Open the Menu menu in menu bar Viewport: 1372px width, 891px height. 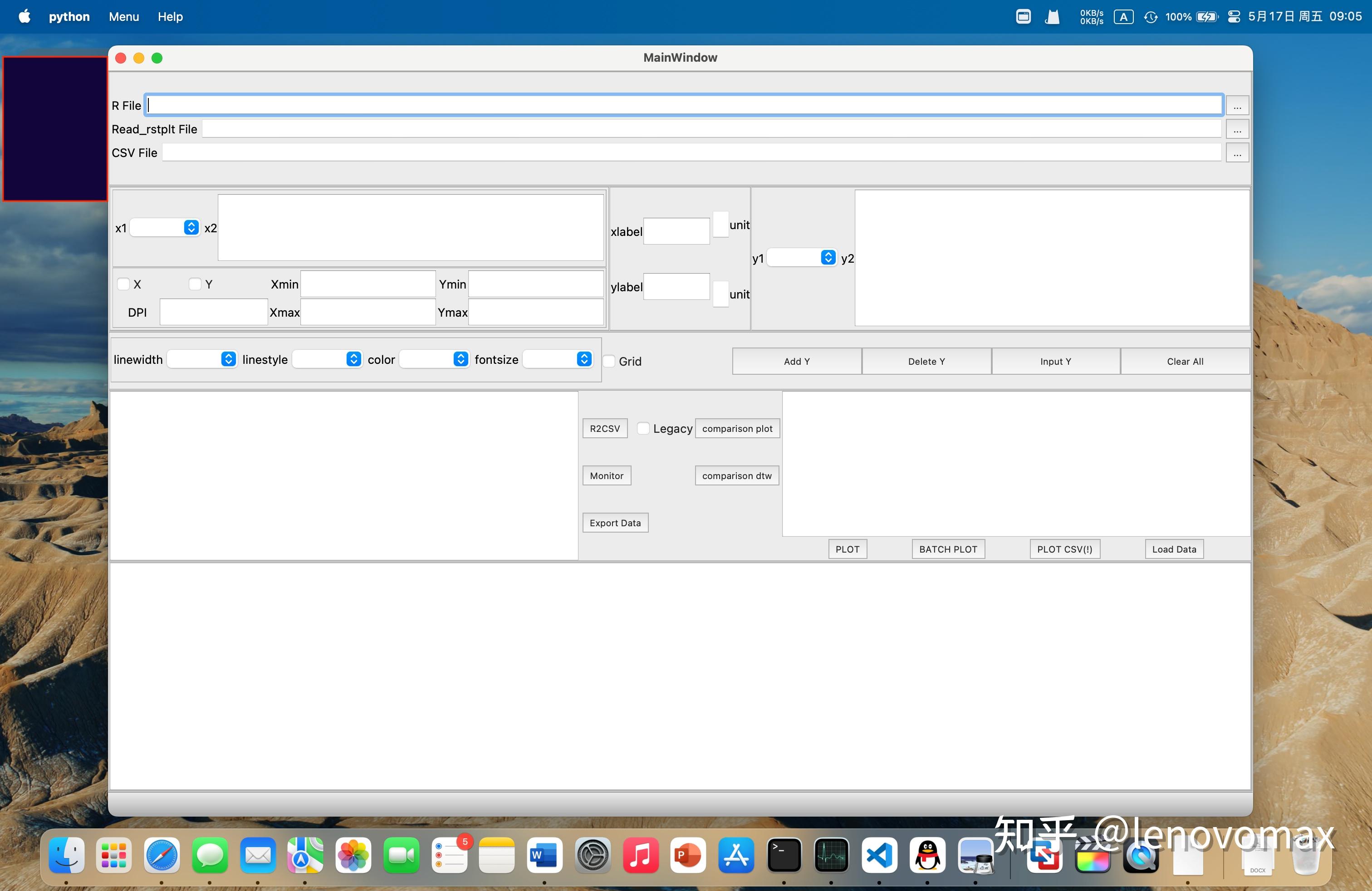click(x=124, y=17)
